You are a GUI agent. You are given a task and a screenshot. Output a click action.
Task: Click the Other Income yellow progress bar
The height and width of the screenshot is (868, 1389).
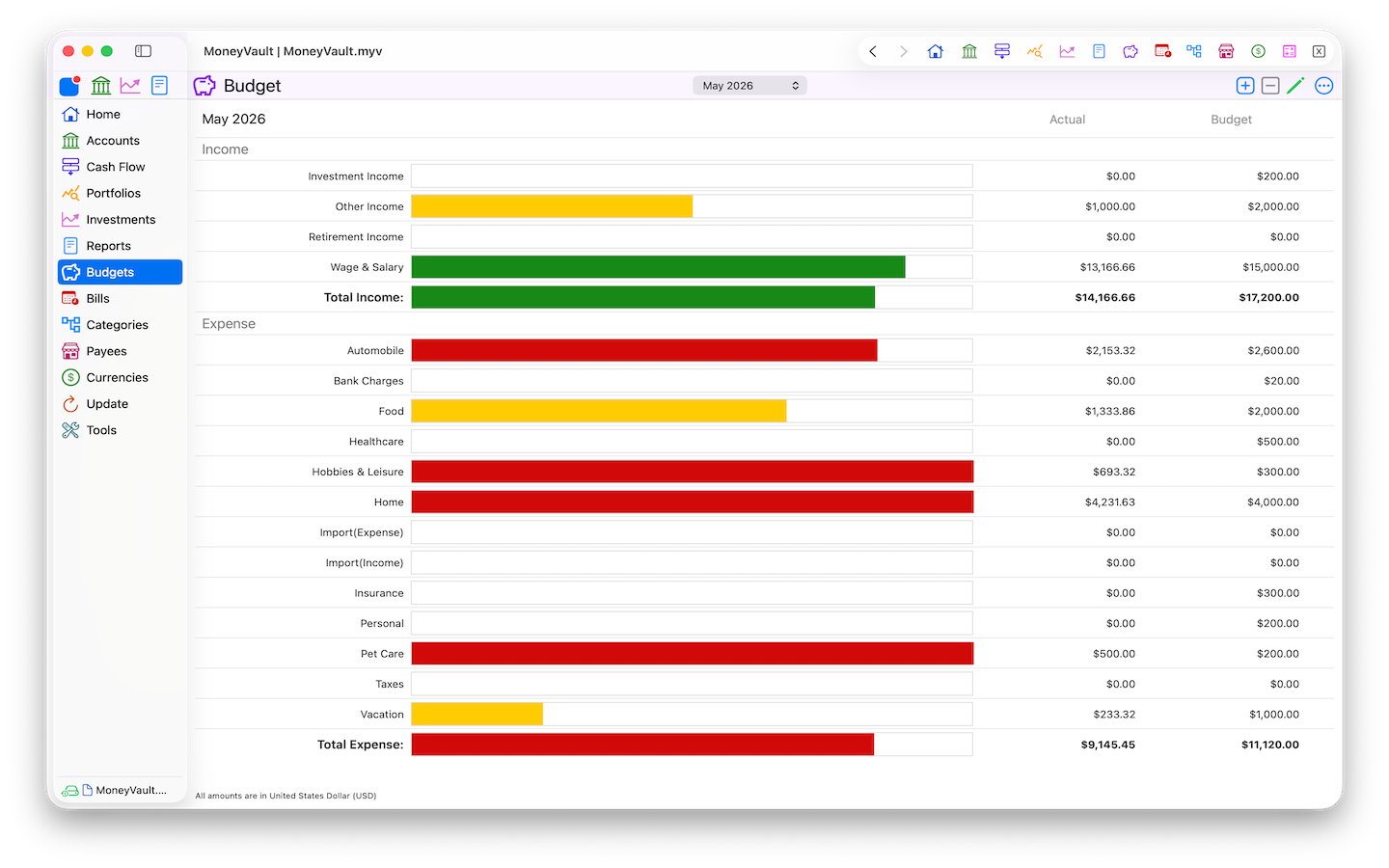(552, 206)
